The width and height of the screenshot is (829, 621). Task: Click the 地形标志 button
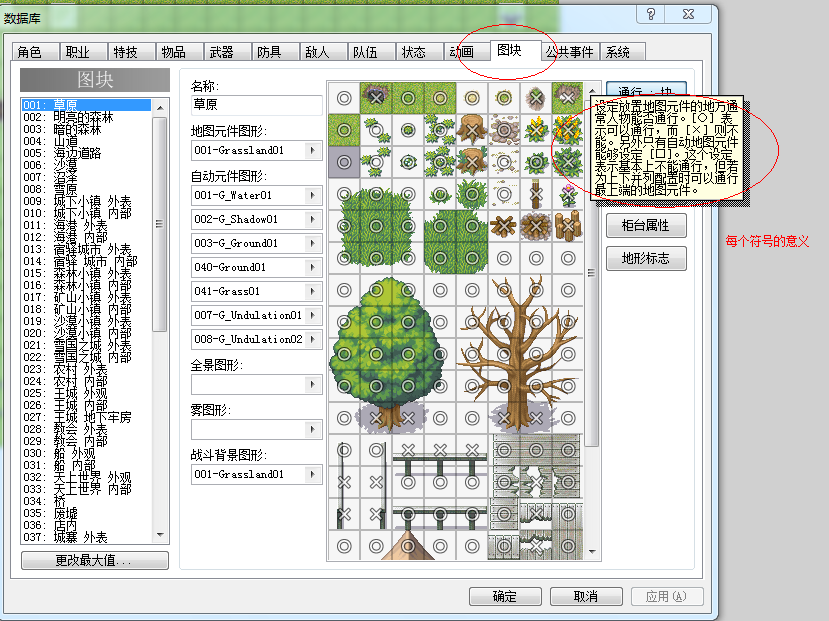[646, 258]
